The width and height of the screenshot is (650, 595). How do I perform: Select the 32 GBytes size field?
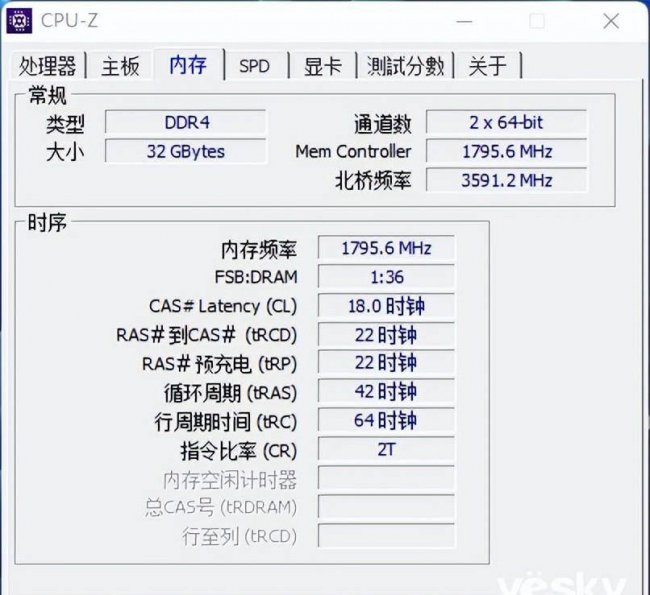pos(186,151)
